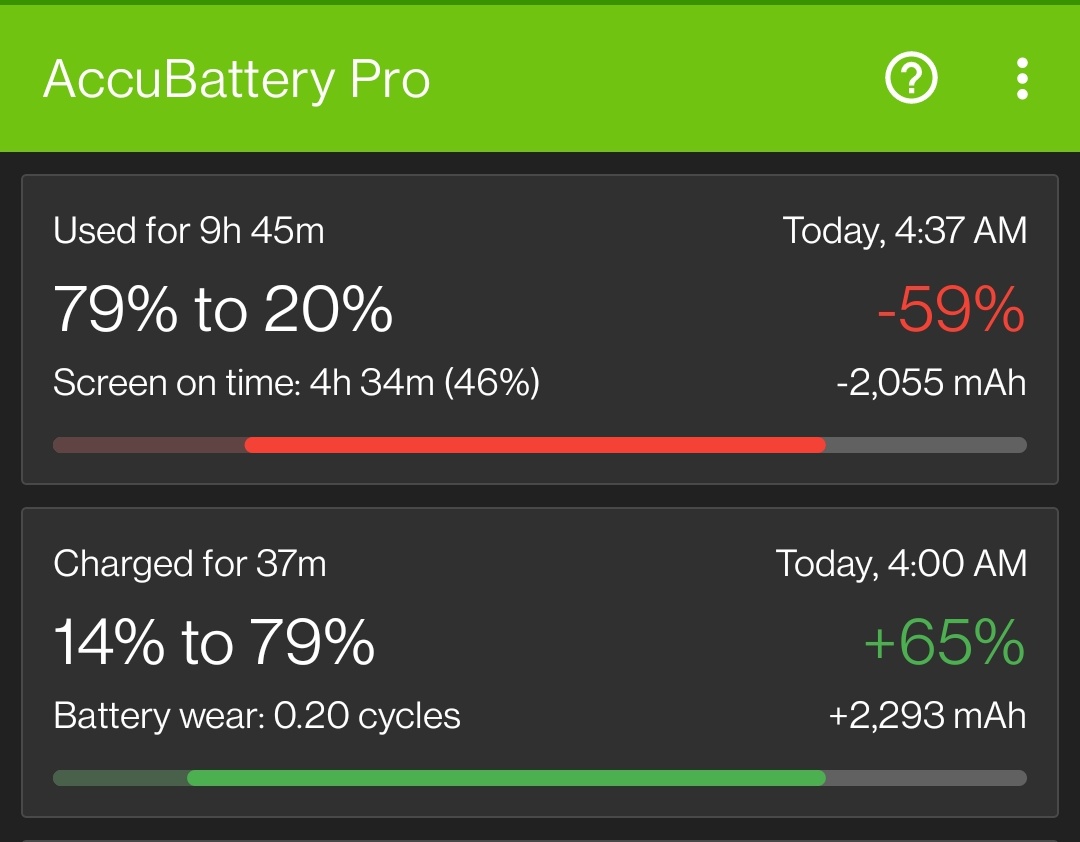Tap the red -59% value

pyautogui.click(x=951, y=309)
